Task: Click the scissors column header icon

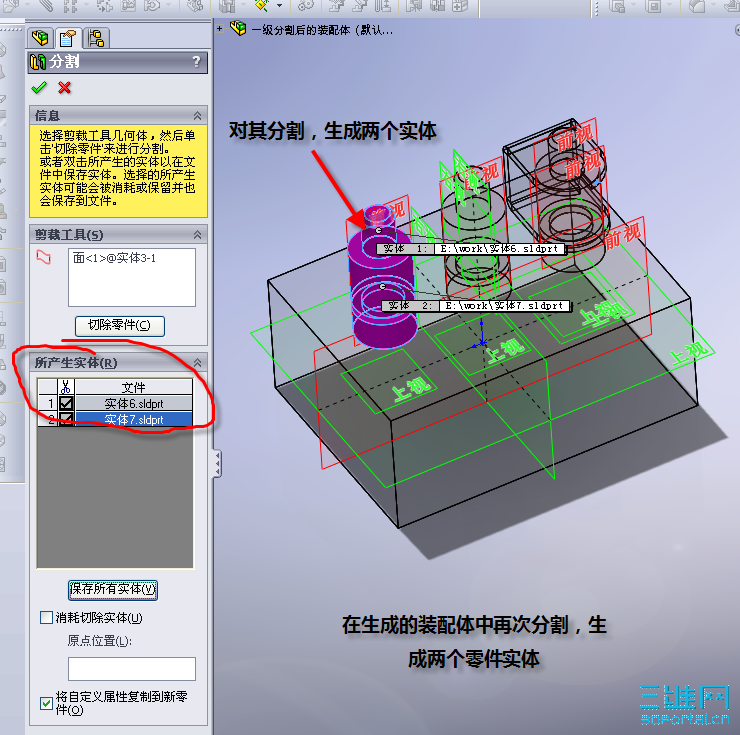Action: click(66, 387)
